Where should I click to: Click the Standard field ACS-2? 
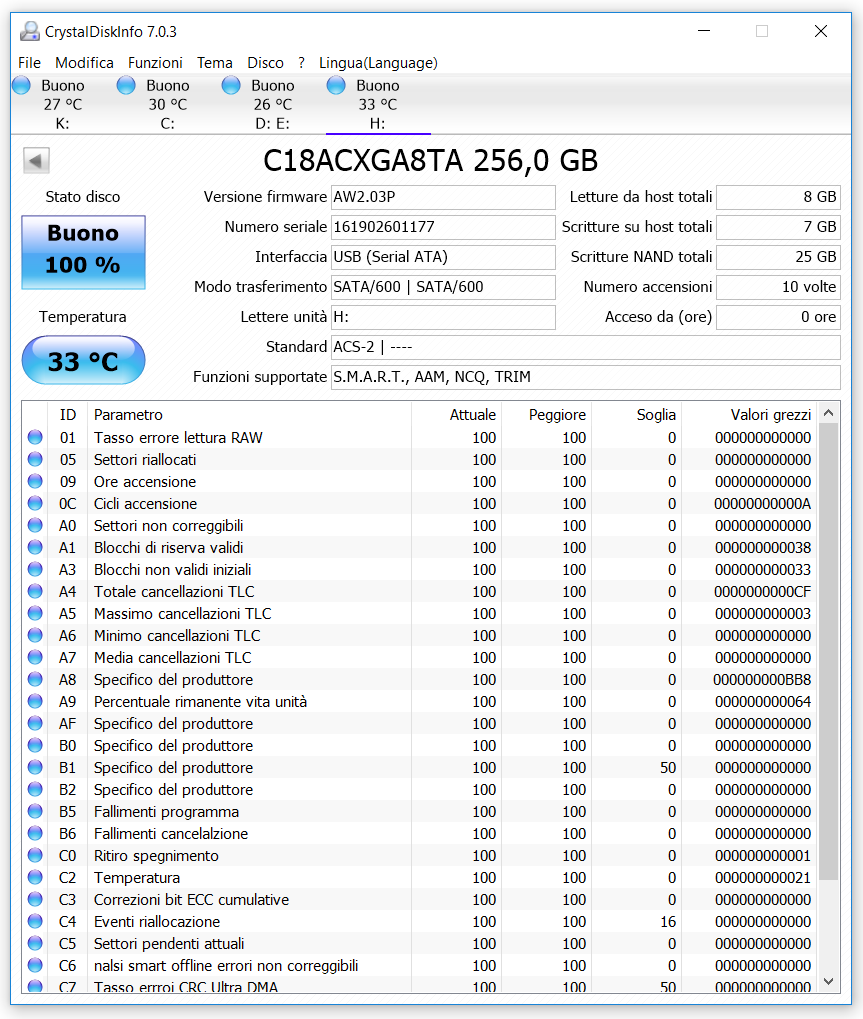point(586,346)
